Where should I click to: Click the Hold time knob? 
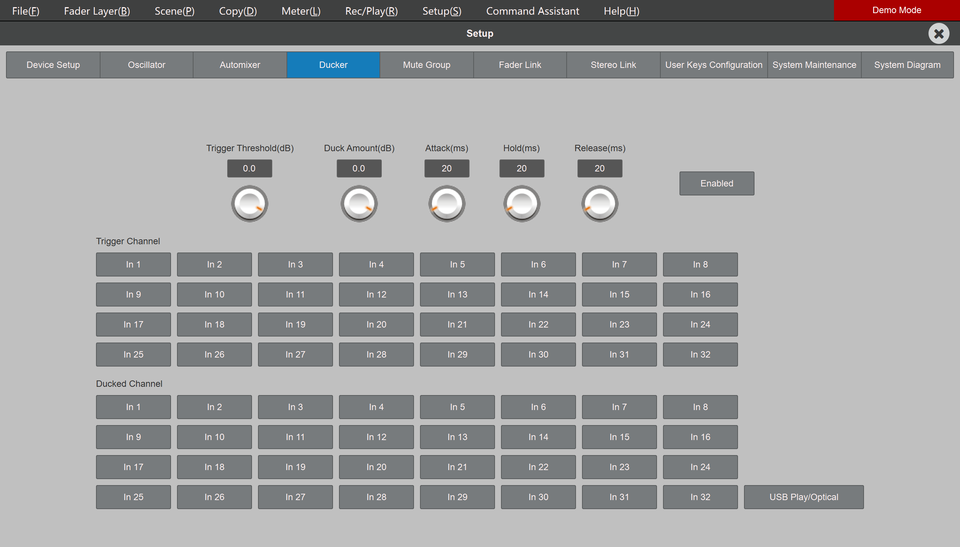point(521,204)
